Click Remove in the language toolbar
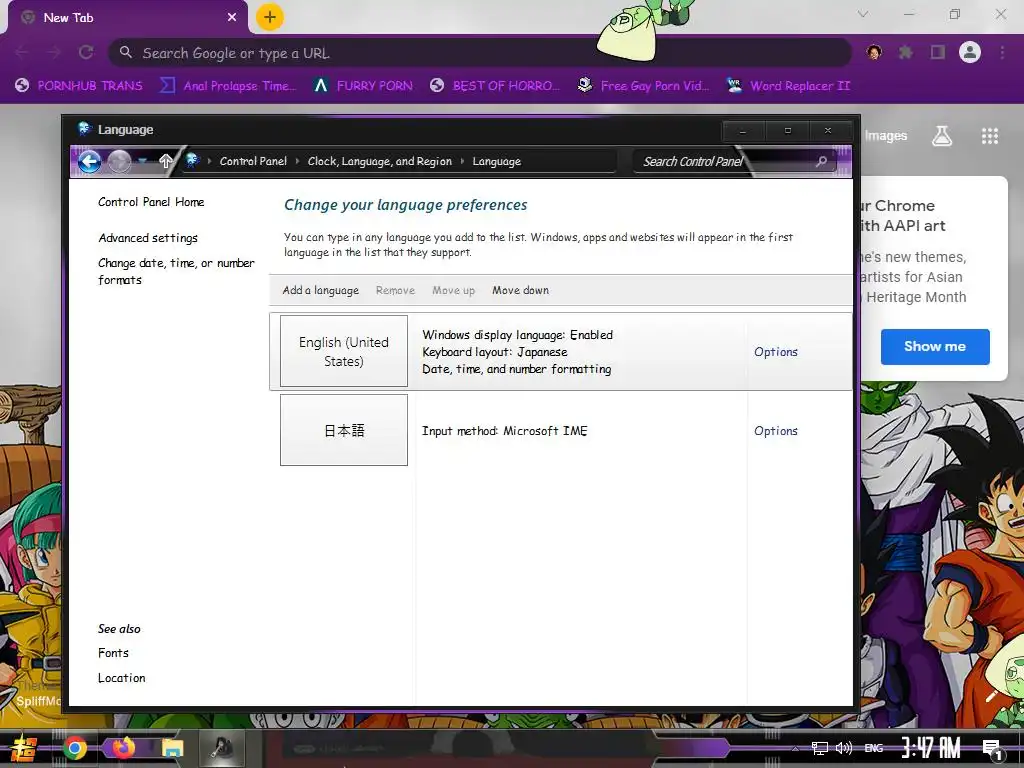 [x=395, y=290]
